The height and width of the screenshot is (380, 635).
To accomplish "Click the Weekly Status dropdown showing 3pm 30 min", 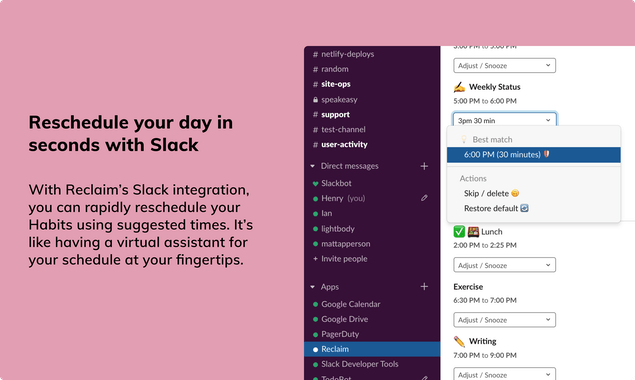I will pos(504,120).
